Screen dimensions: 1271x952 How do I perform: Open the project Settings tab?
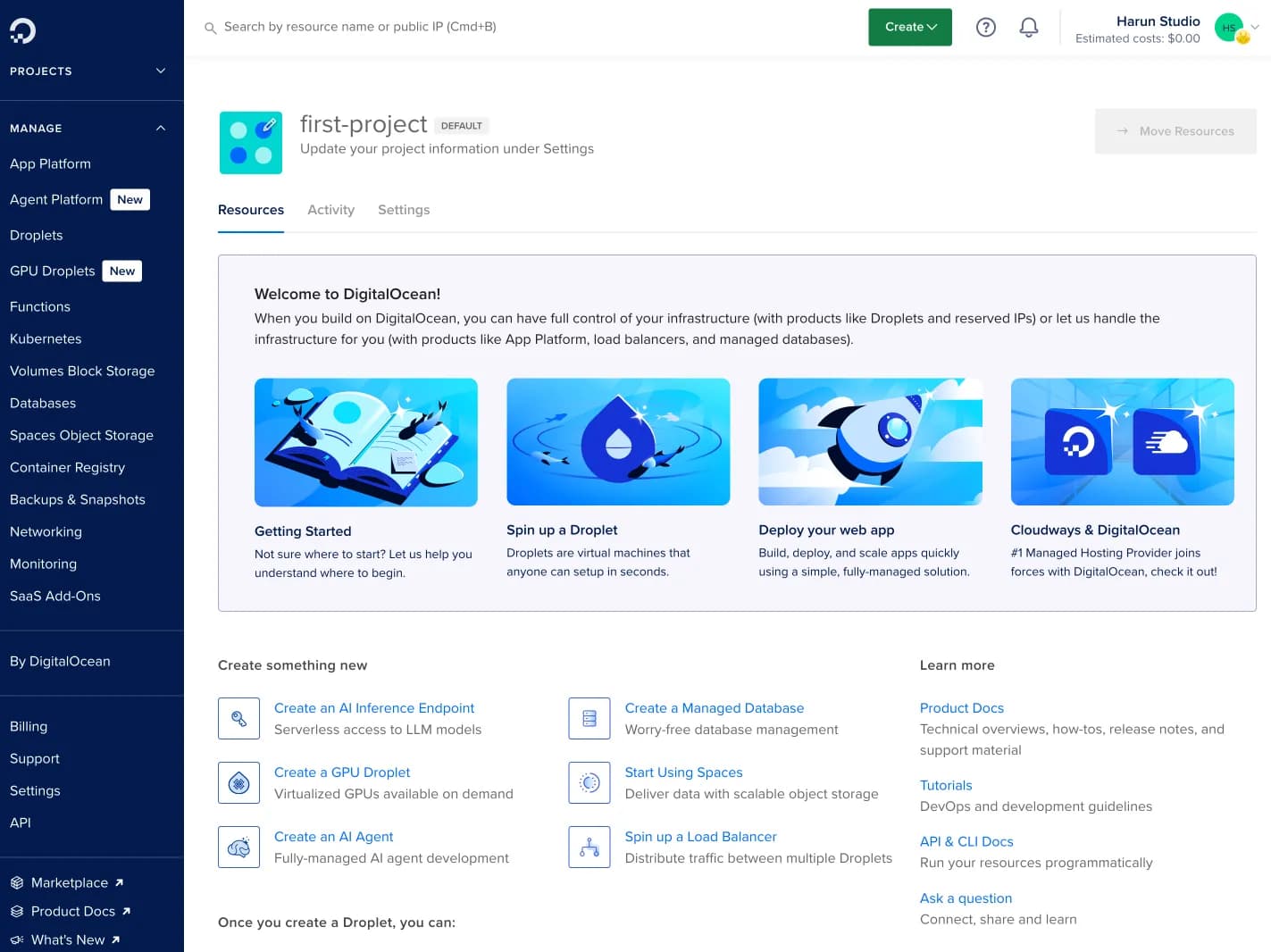pos(404,210)
